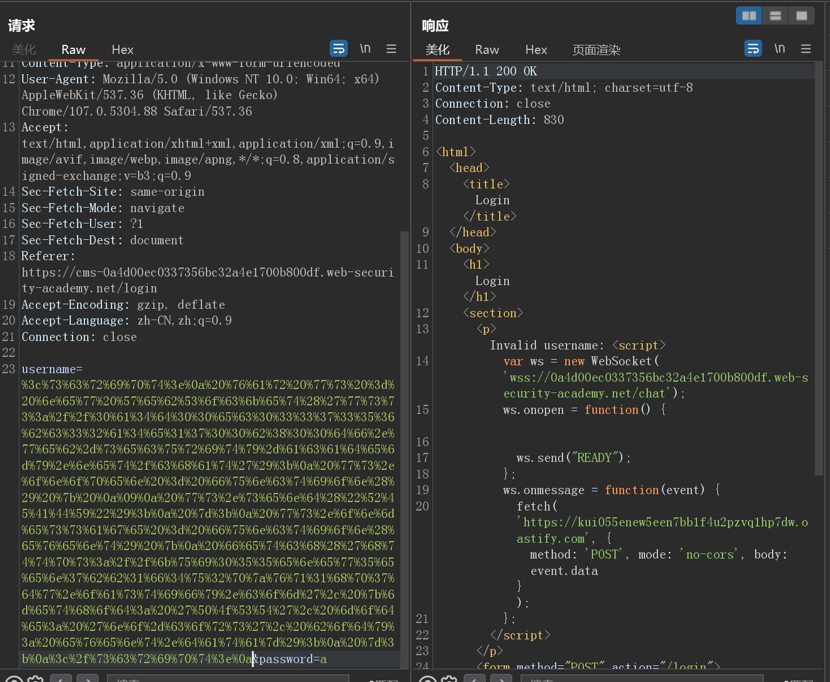Click the wss:// chat URL in response
The height and width of the screenshot is (682, 830).
click(655, 385)
